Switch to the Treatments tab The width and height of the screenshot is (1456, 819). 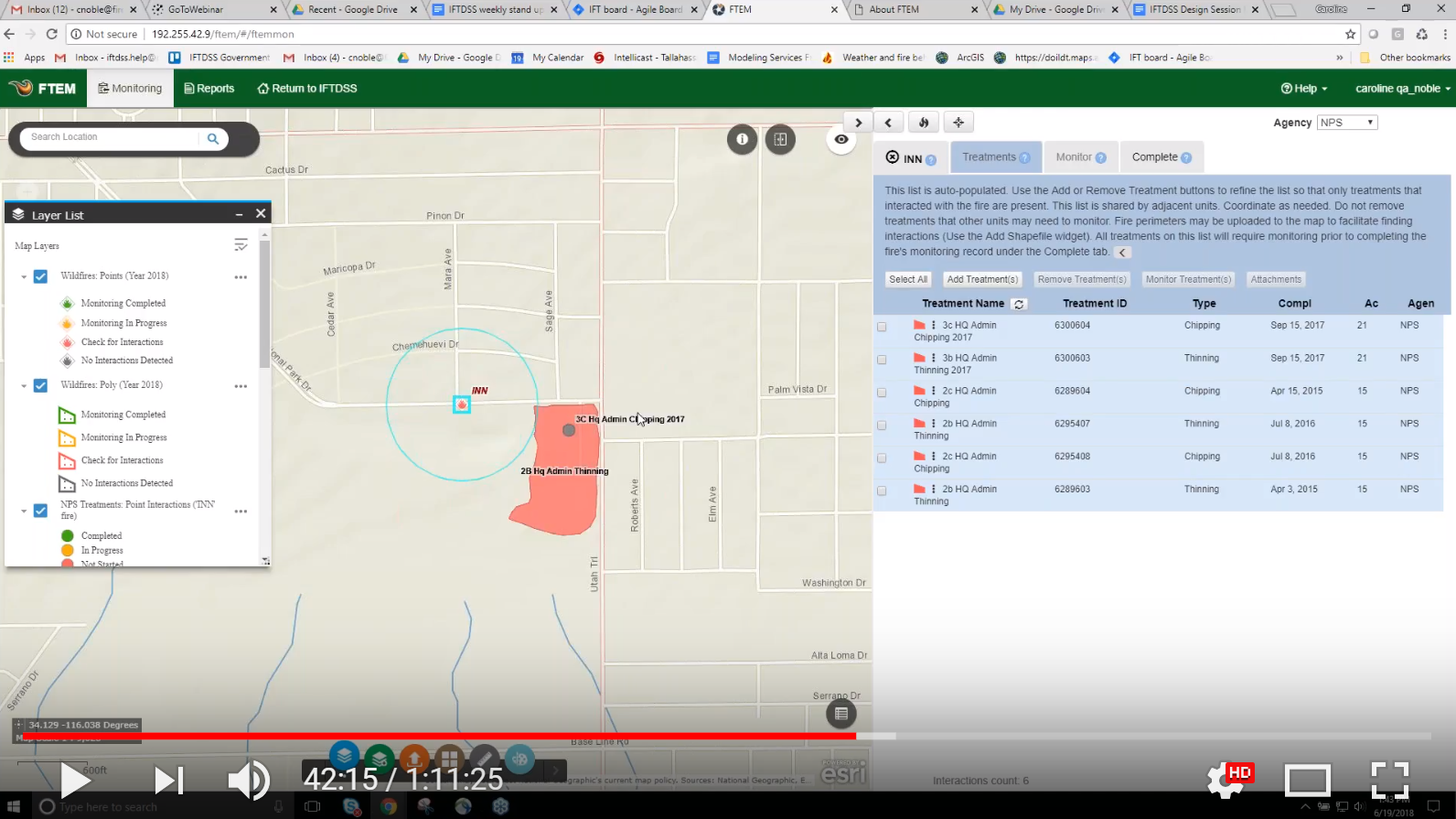996,157
